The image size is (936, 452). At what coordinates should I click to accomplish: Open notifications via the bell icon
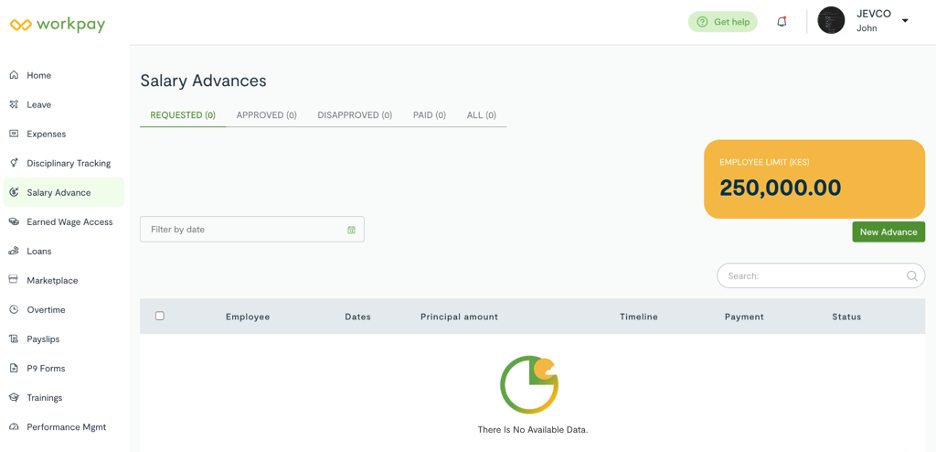coord(781,22)
